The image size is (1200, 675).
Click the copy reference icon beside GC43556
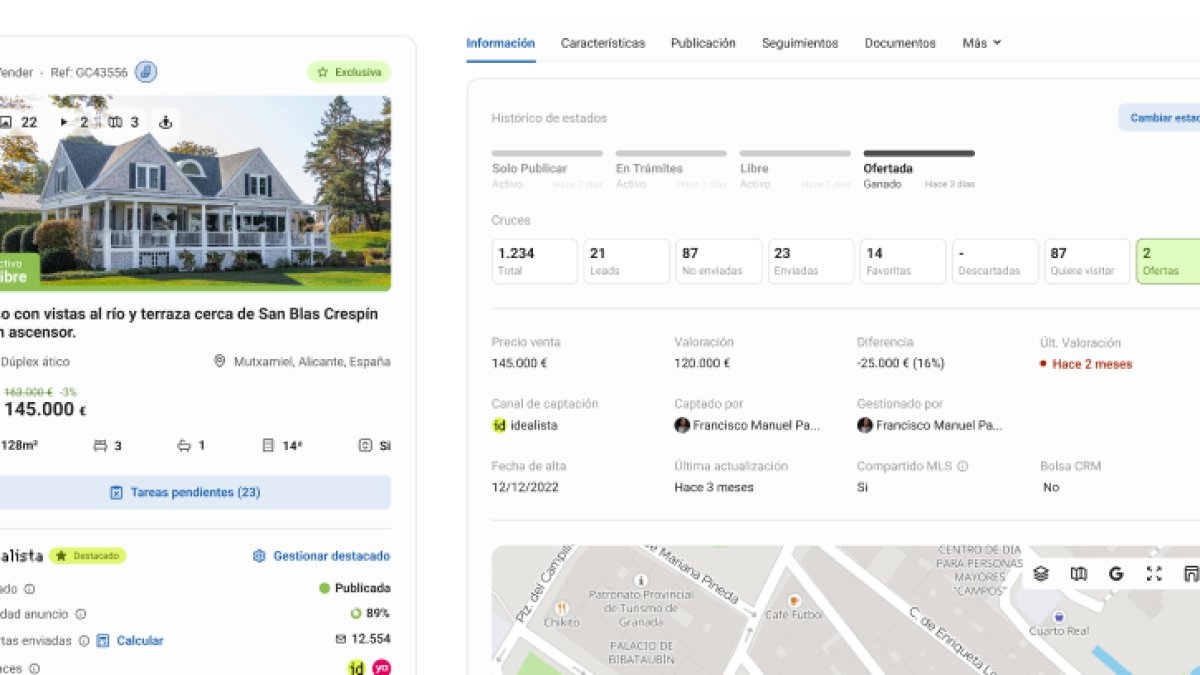pyautogui.click(x=146, y=72)
